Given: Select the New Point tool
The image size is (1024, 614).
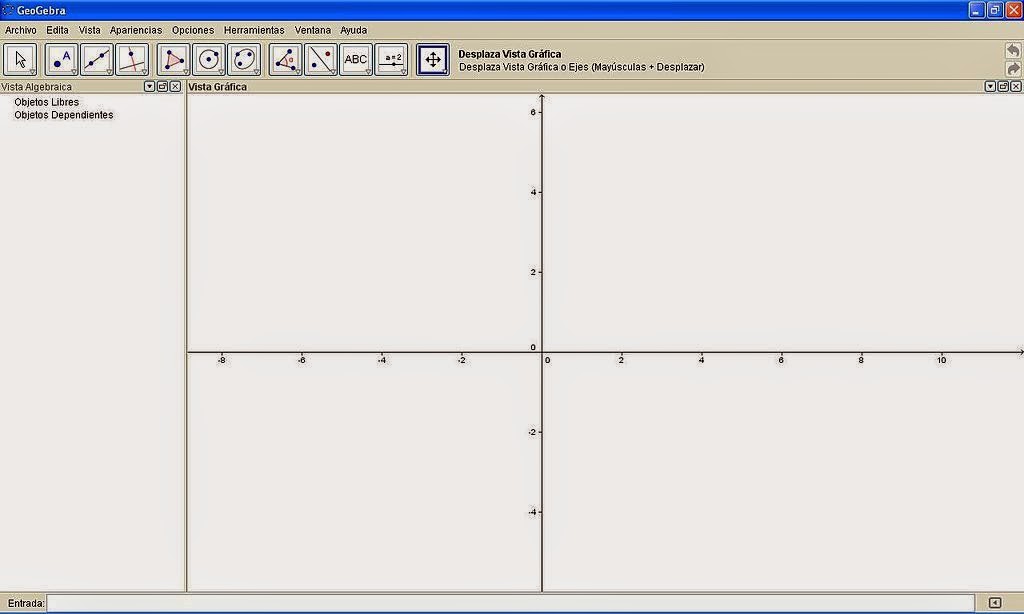Looking at the screenshot, I should tap(62, 60).
